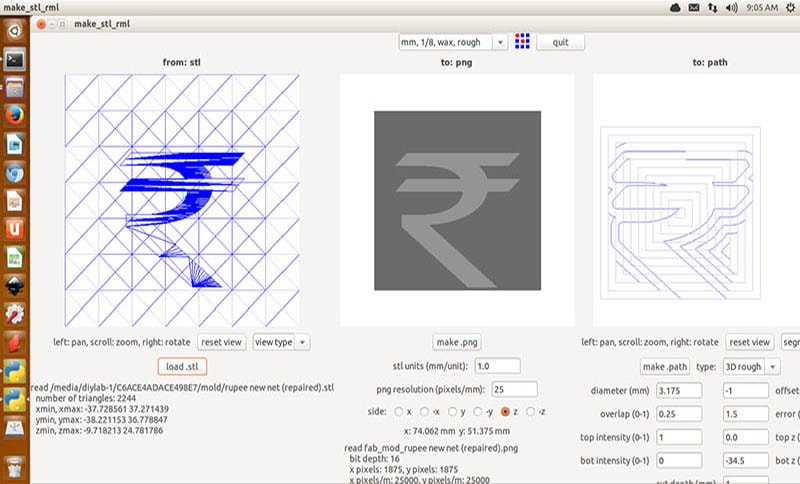Launch Firefox from the dock
This screenshot has height=484, width=800.
pyautogui.click(x=14, y=116)
